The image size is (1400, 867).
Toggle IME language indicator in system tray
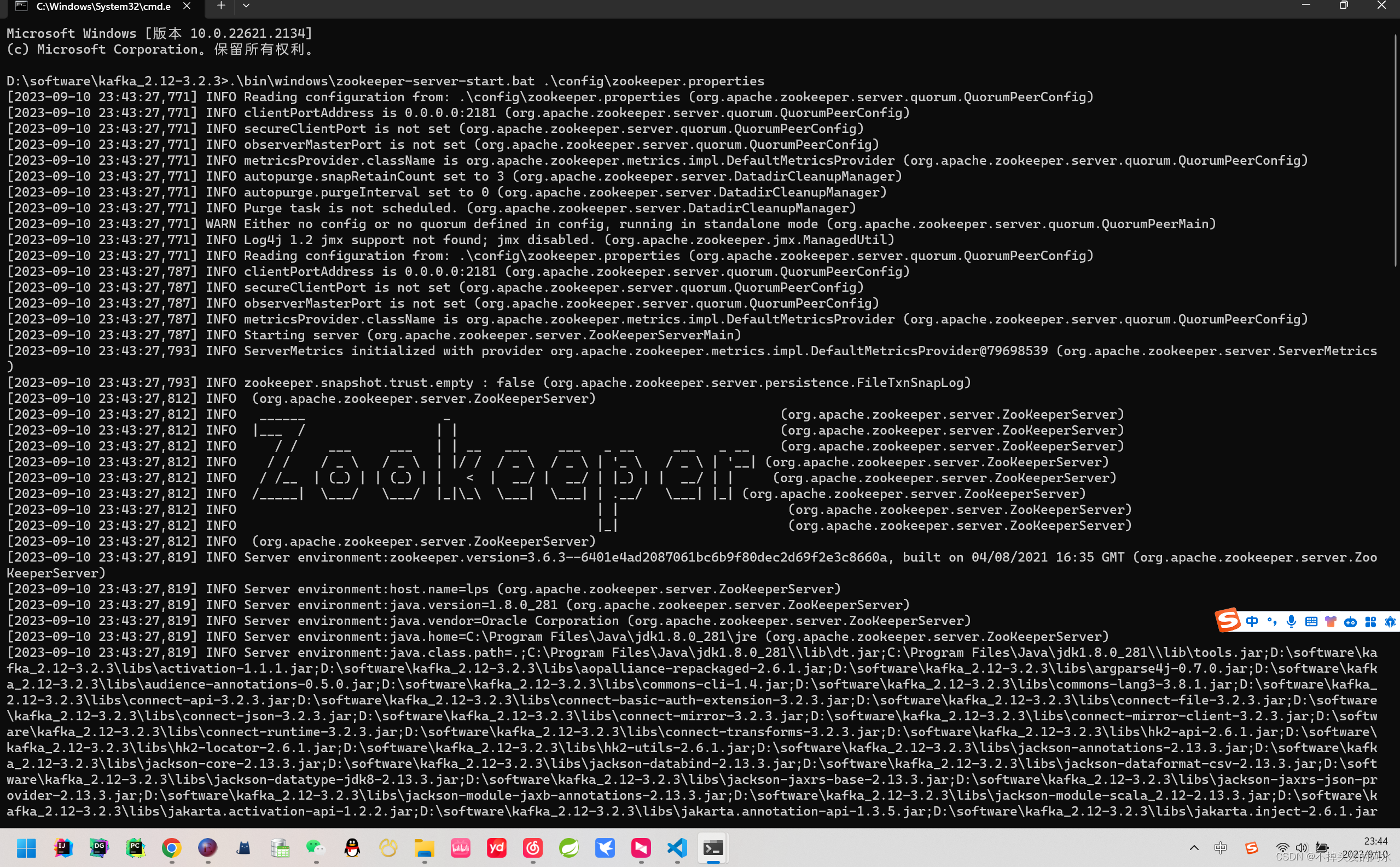pyautogui.click(x=1221, y=847)
